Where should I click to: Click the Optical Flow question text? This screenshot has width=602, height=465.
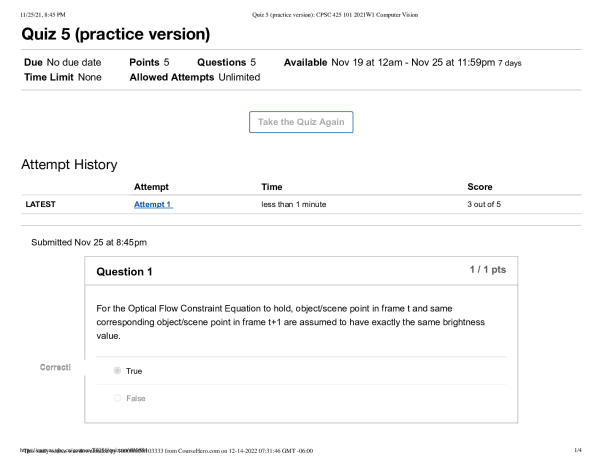tap(301, 322)
